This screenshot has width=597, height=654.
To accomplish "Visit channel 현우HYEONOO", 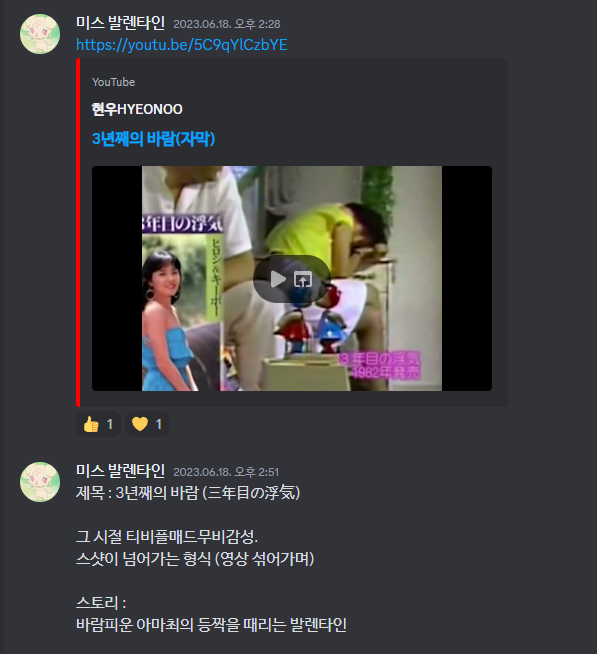I will pyautogui.click(x=137, y=109).
